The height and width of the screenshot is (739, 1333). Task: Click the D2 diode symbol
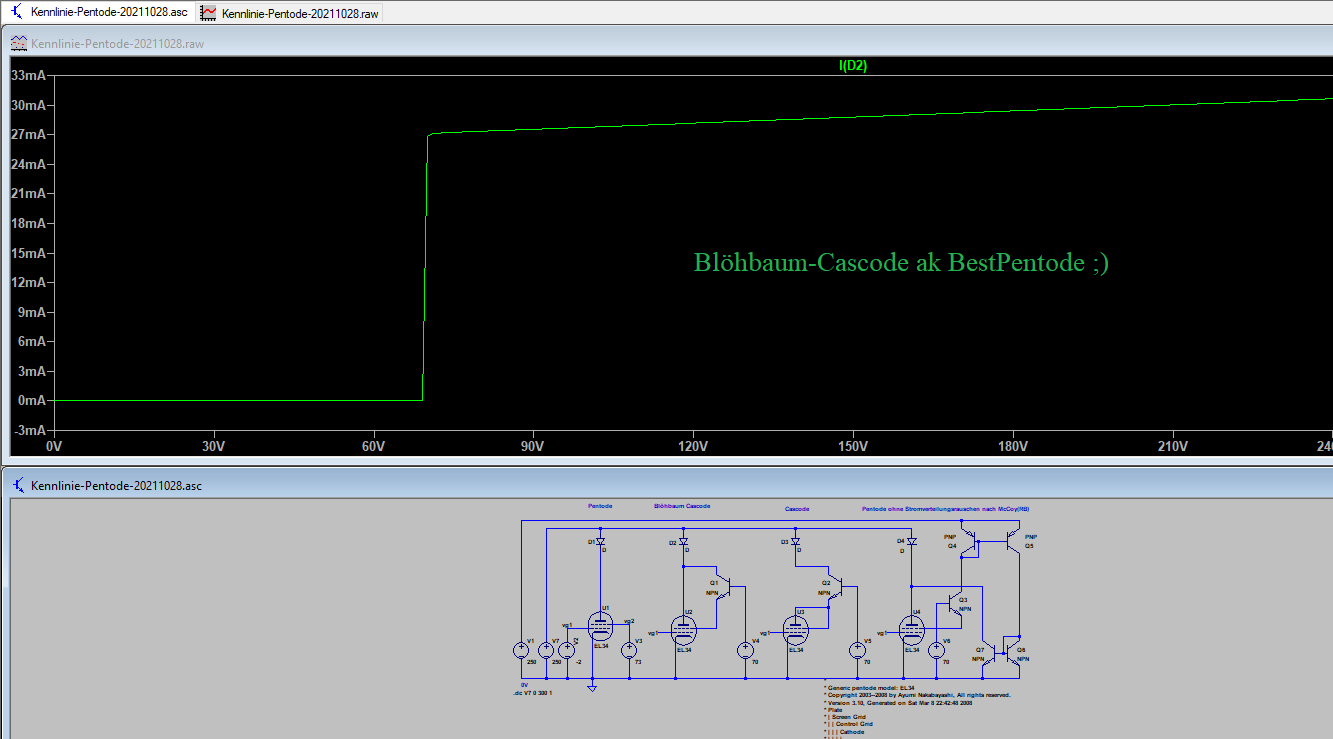coord(685,543)
